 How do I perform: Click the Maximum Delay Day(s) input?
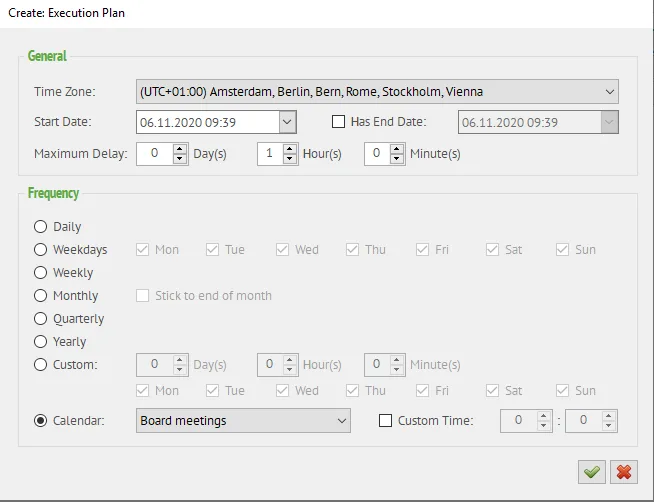coord(155,154)
